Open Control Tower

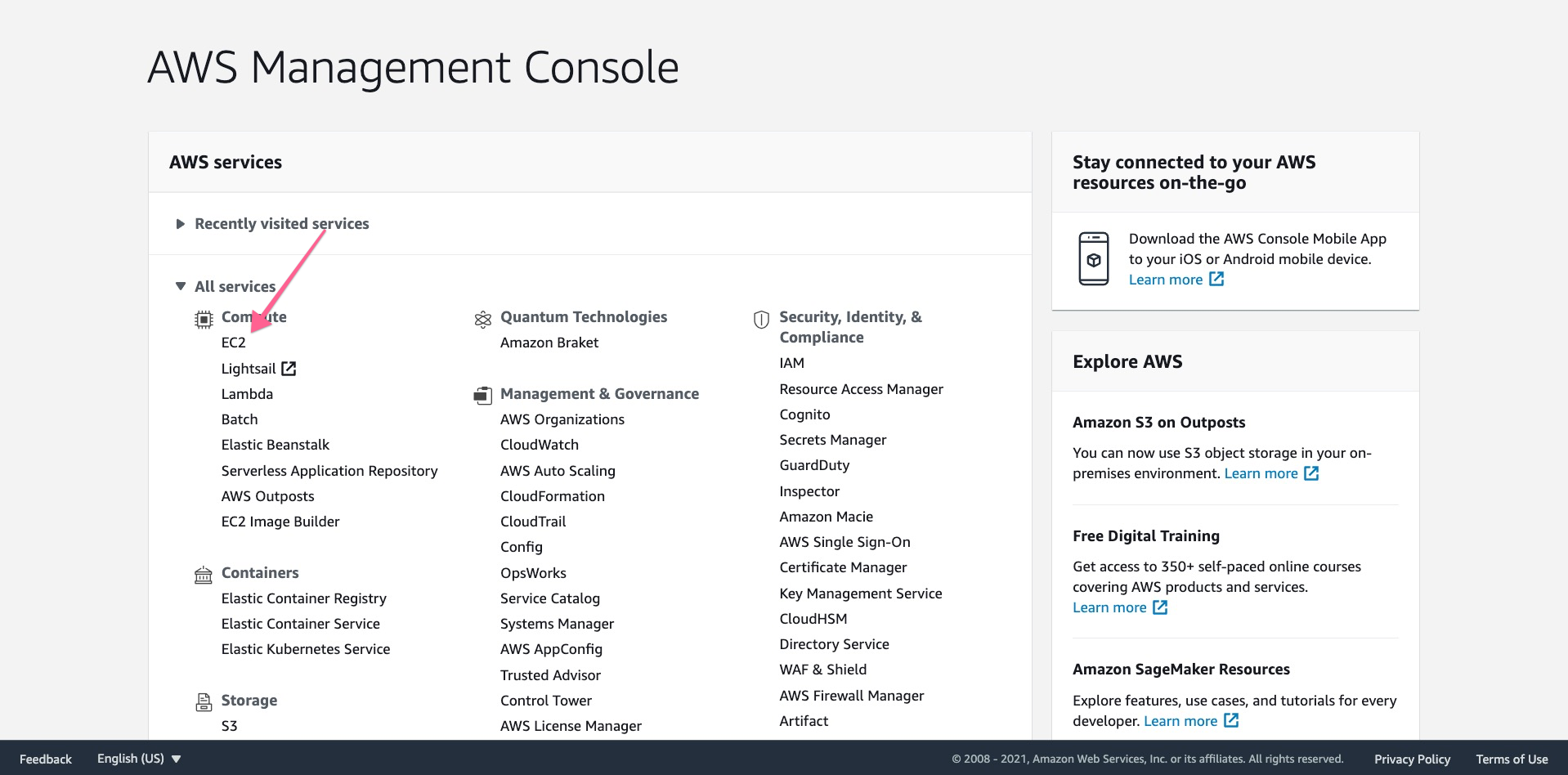pos(546,701)
